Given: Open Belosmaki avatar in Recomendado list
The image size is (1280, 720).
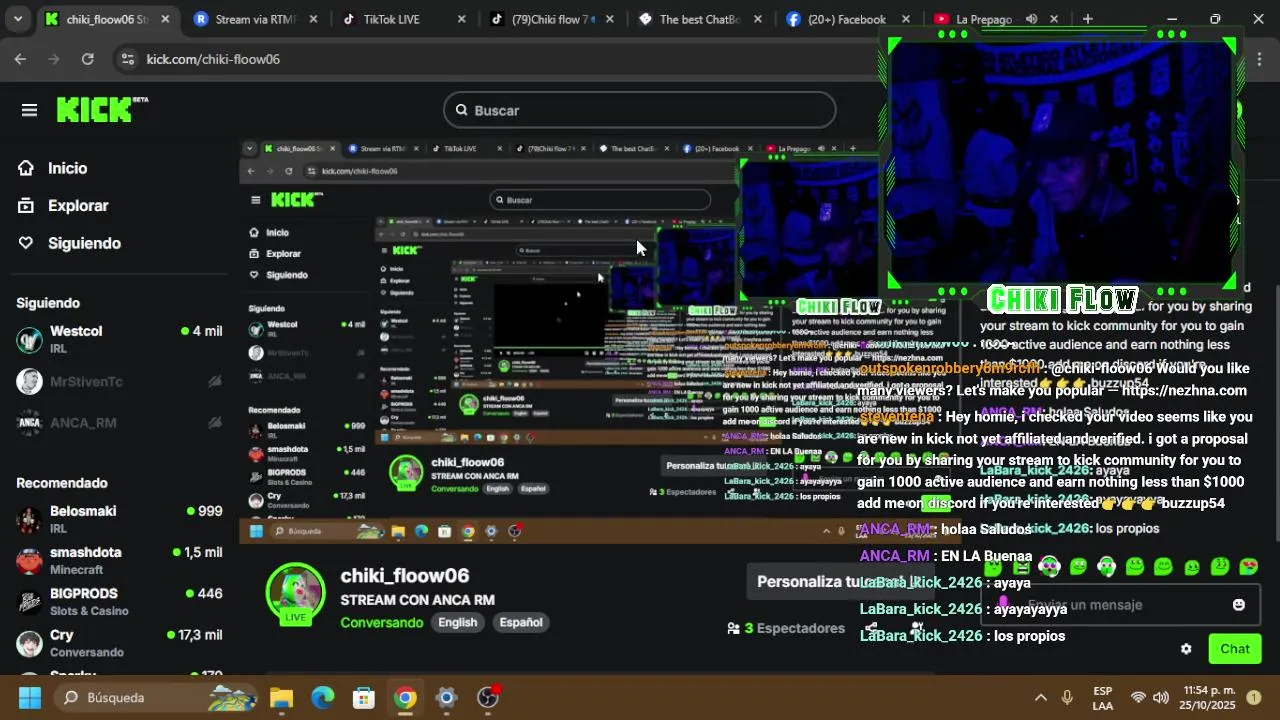Looking at the screenshot, I should coord(30,519).
